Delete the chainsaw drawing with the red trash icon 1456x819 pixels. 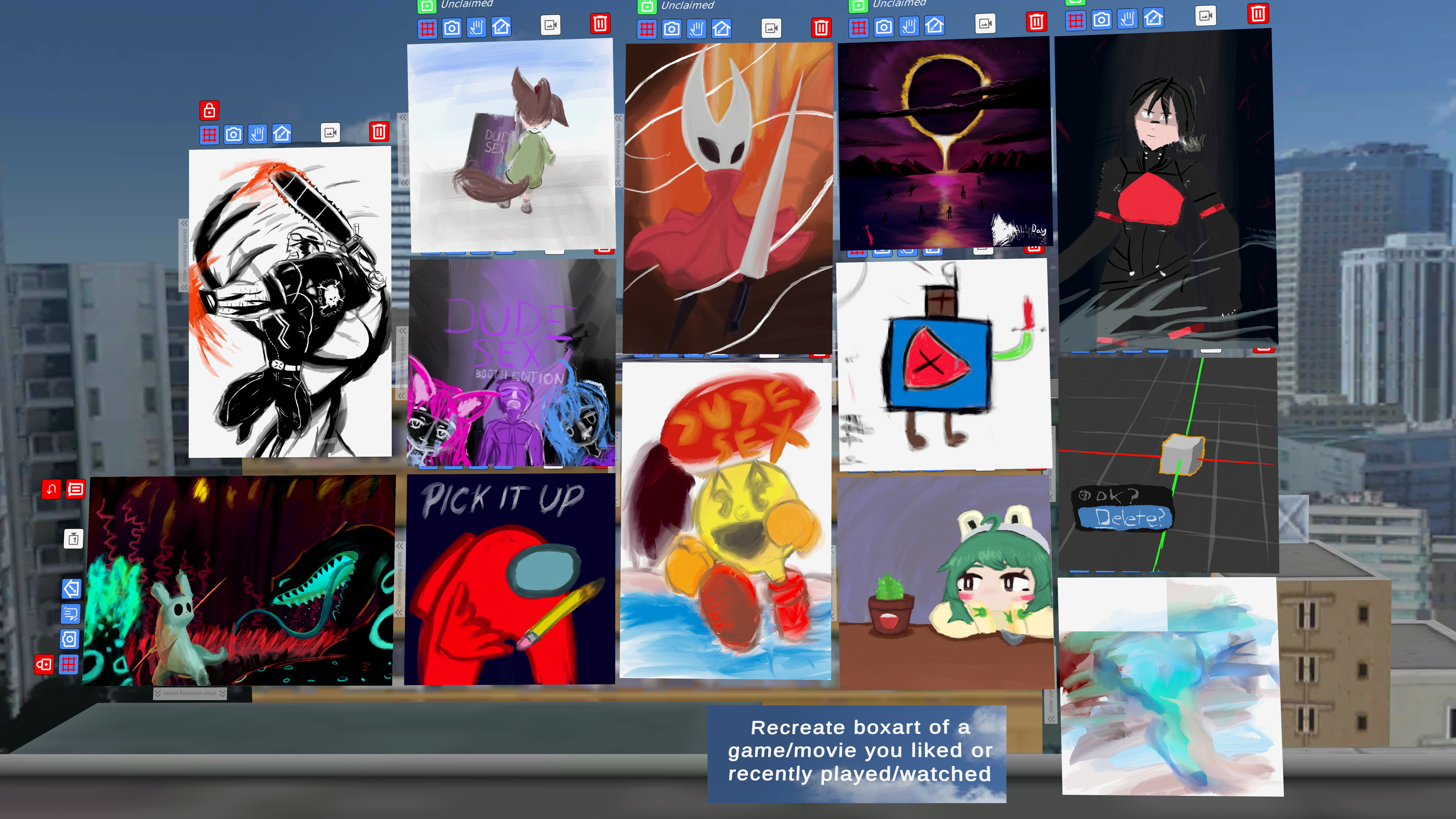(x=379, y=132)
